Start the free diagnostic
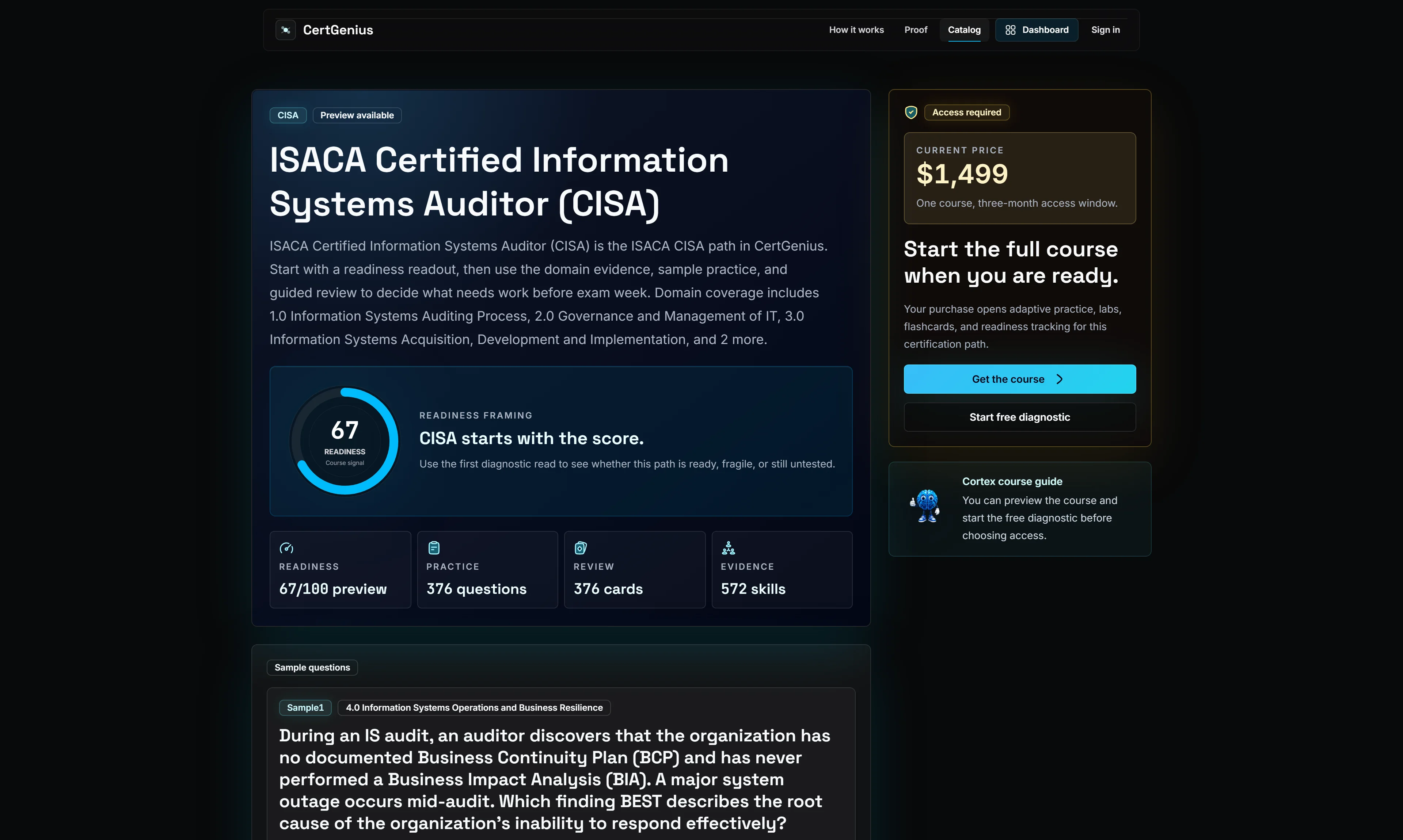1403x840 pixels. 1020,417
